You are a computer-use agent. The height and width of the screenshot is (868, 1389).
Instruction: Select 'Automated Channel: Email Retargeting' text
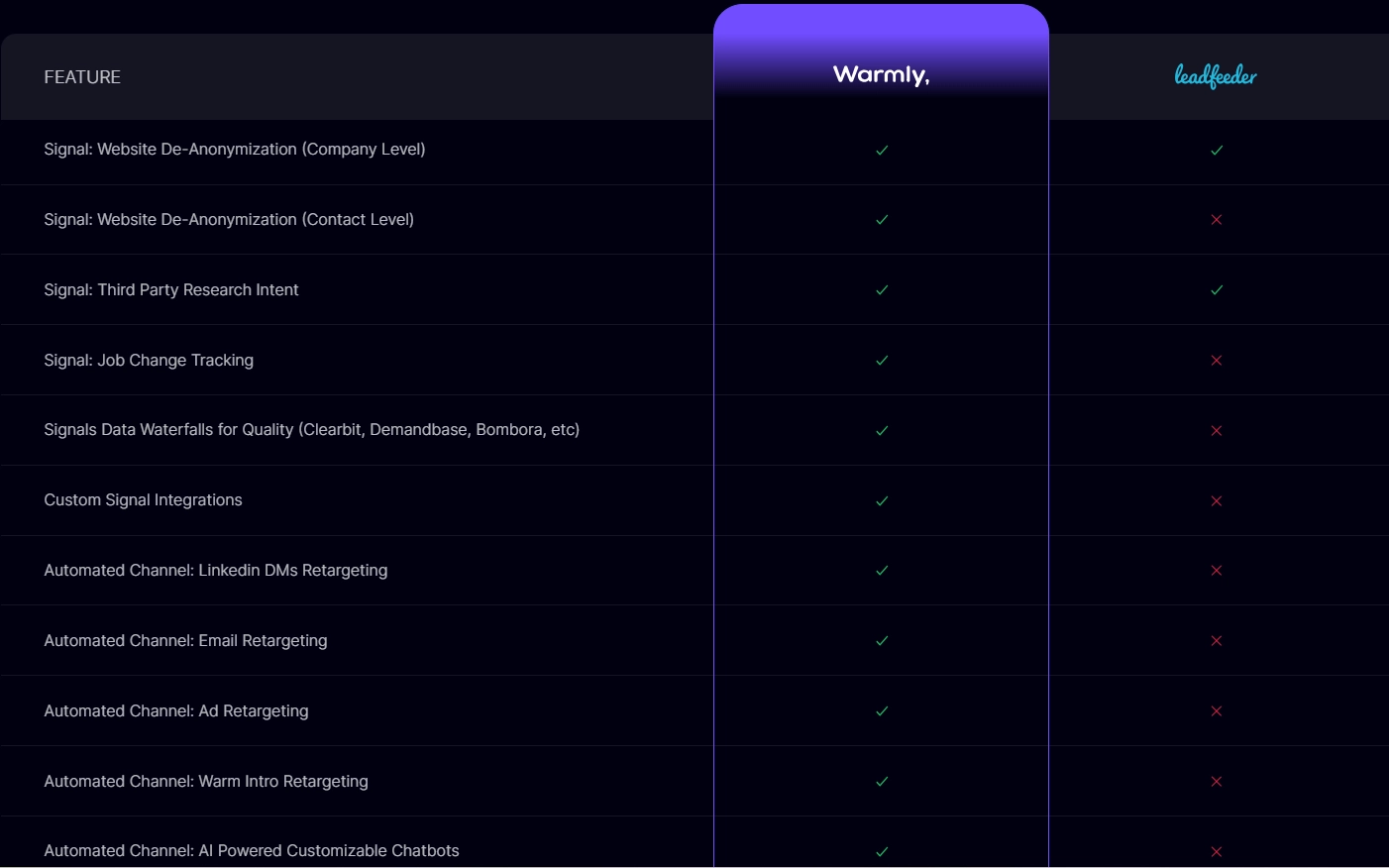click(186, 641)
